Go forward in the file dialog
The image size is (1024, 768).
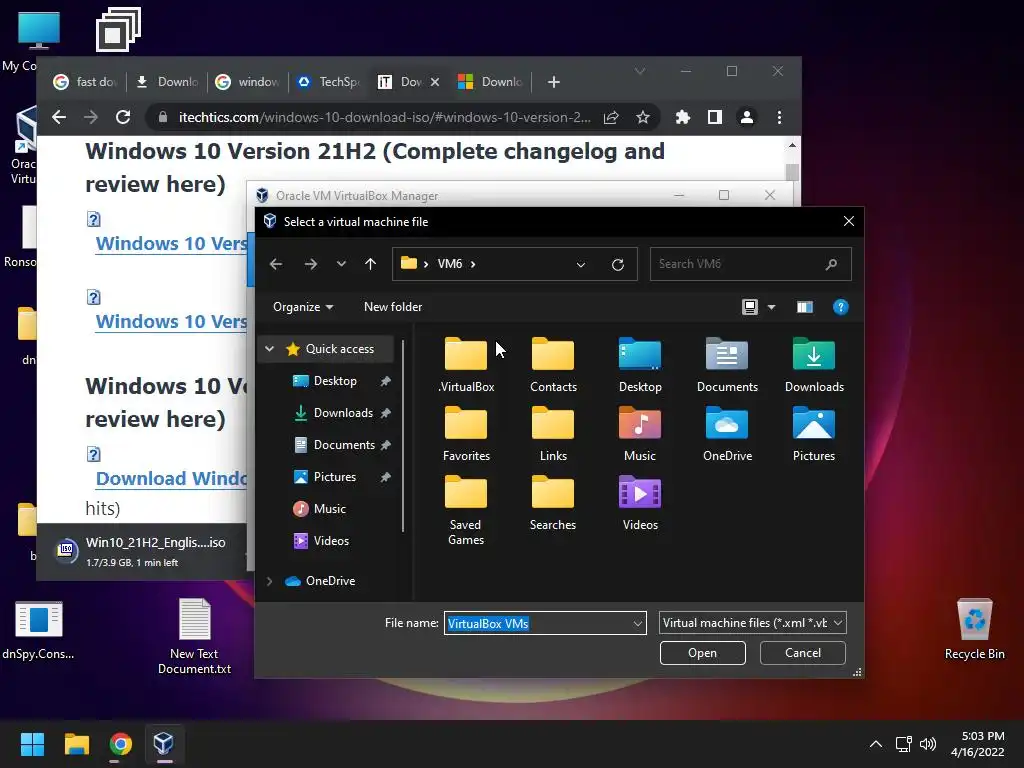311,264
